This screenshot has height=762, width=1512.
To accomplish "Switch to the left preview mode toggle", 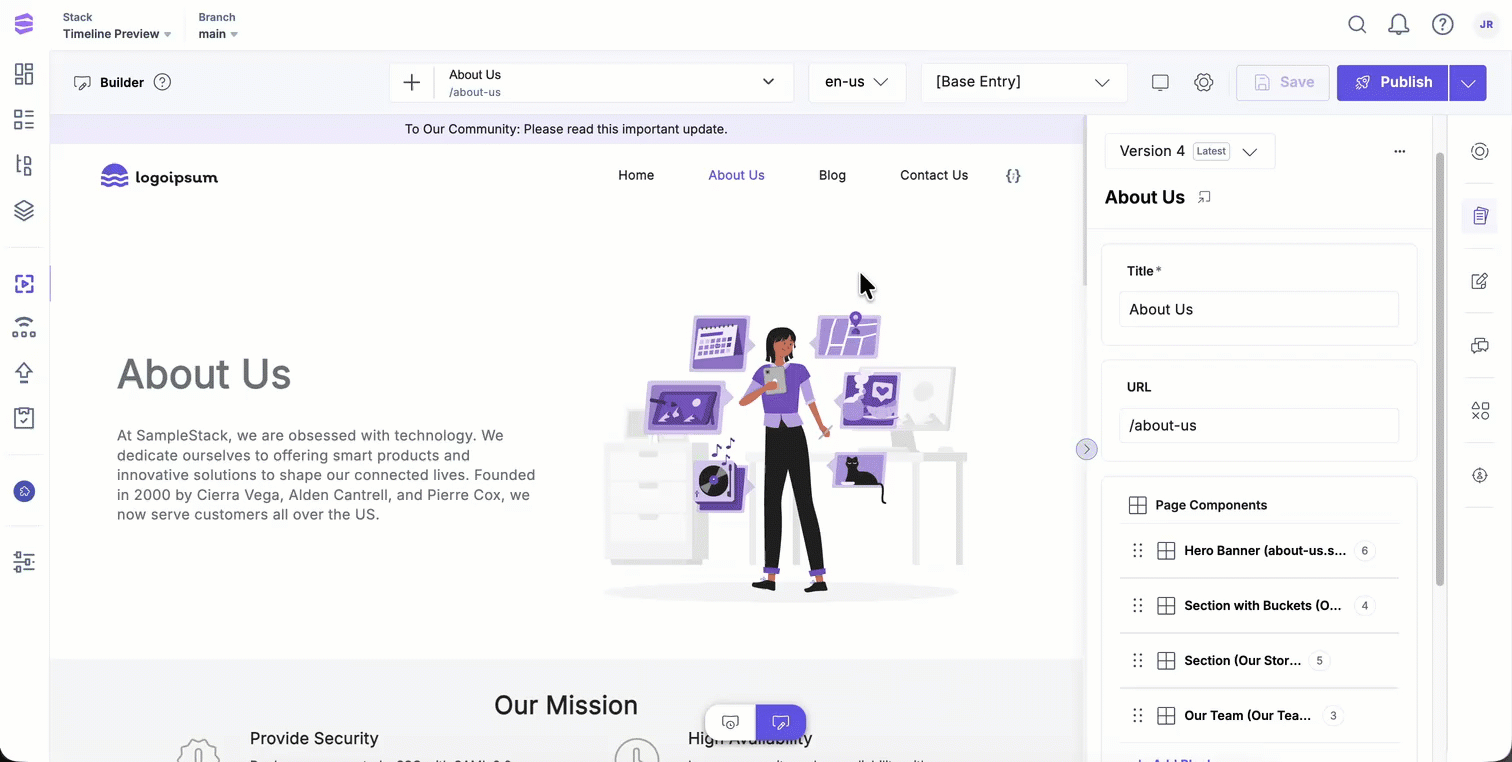I will coord(730,722).
